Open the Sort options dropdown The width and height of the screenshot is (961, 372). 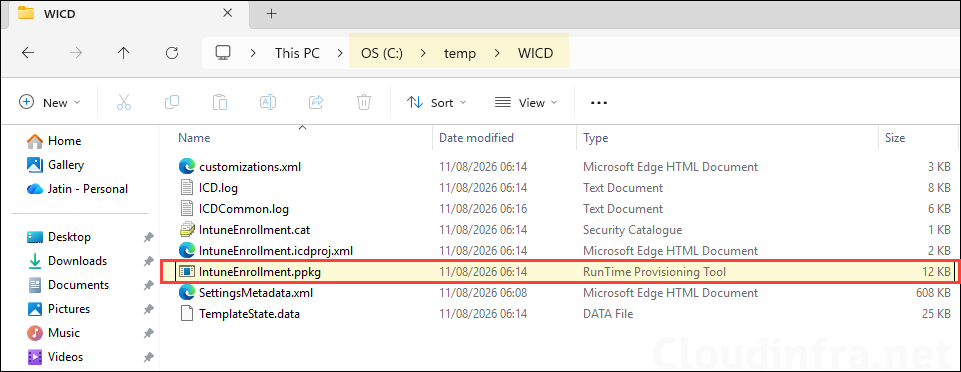436,102
